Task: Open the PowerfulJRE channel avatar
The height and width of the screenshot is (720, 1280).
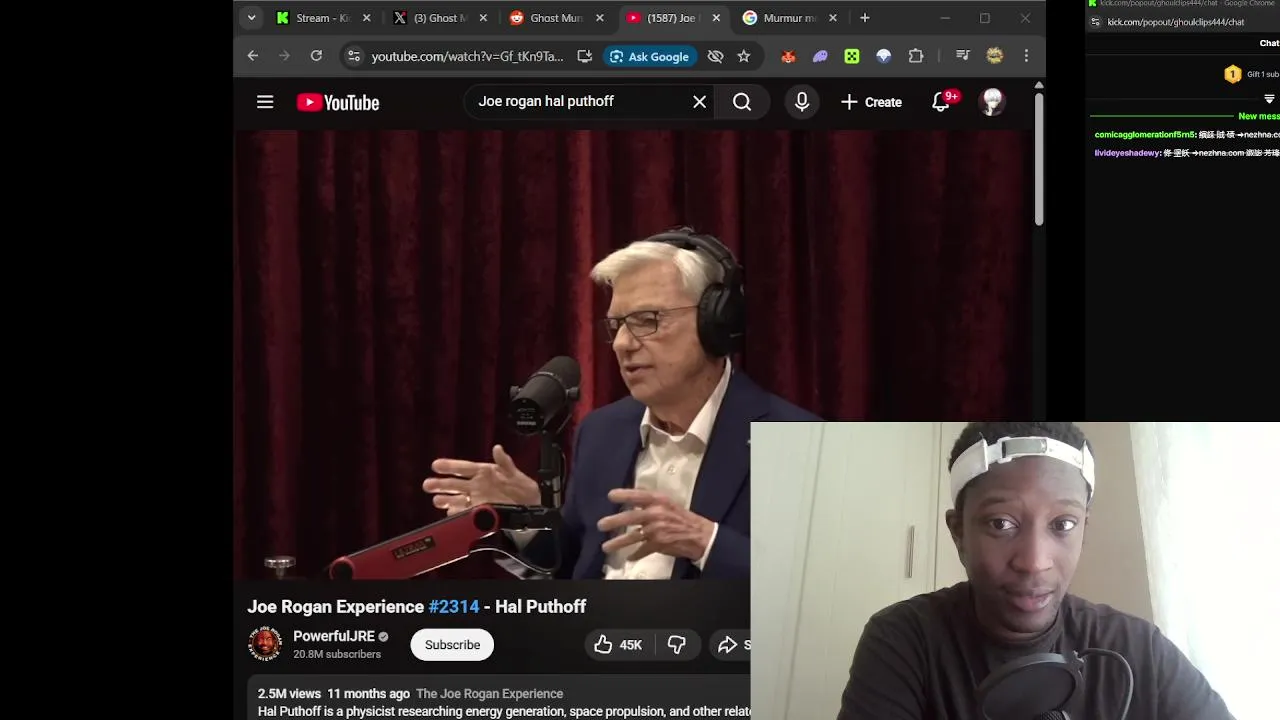Action: [265, 644]
